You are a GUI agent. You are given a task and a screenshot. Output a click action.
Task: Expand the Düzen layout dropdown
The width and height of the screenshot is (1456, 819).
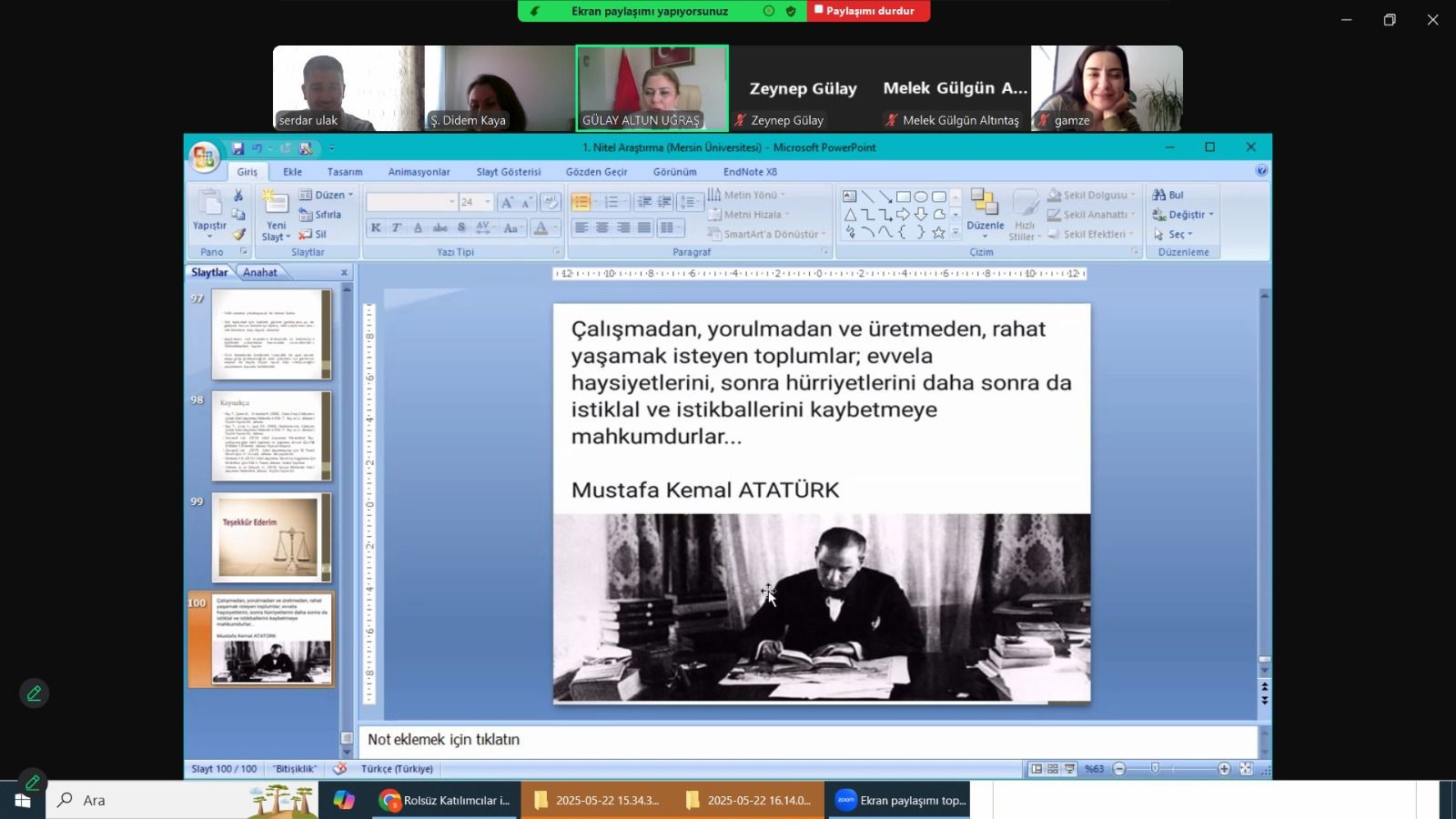pyautogui.click(x=350, y=195)
